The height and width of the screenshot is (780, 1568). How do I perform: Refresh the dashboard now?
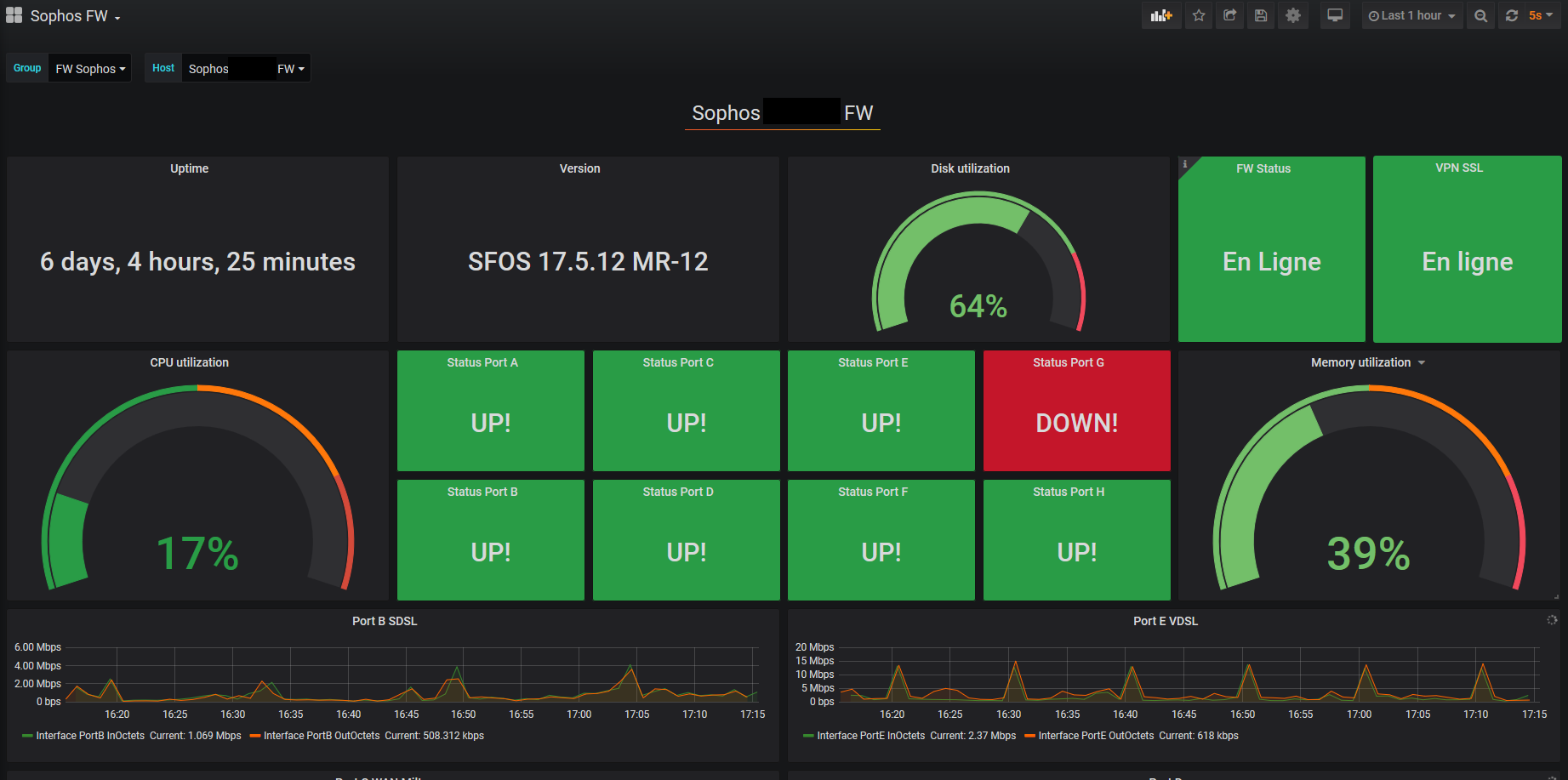click(x=1512, y=15)
